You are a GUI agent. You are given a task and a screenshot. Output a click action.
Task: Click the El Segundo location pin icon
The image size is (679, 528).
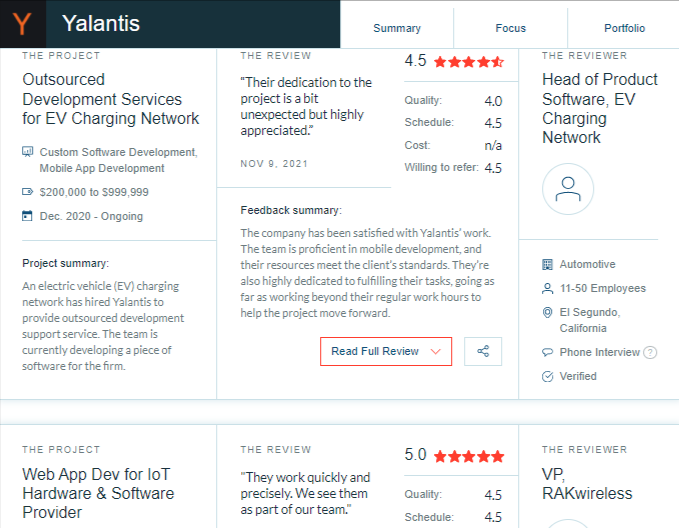coord(547,314)
